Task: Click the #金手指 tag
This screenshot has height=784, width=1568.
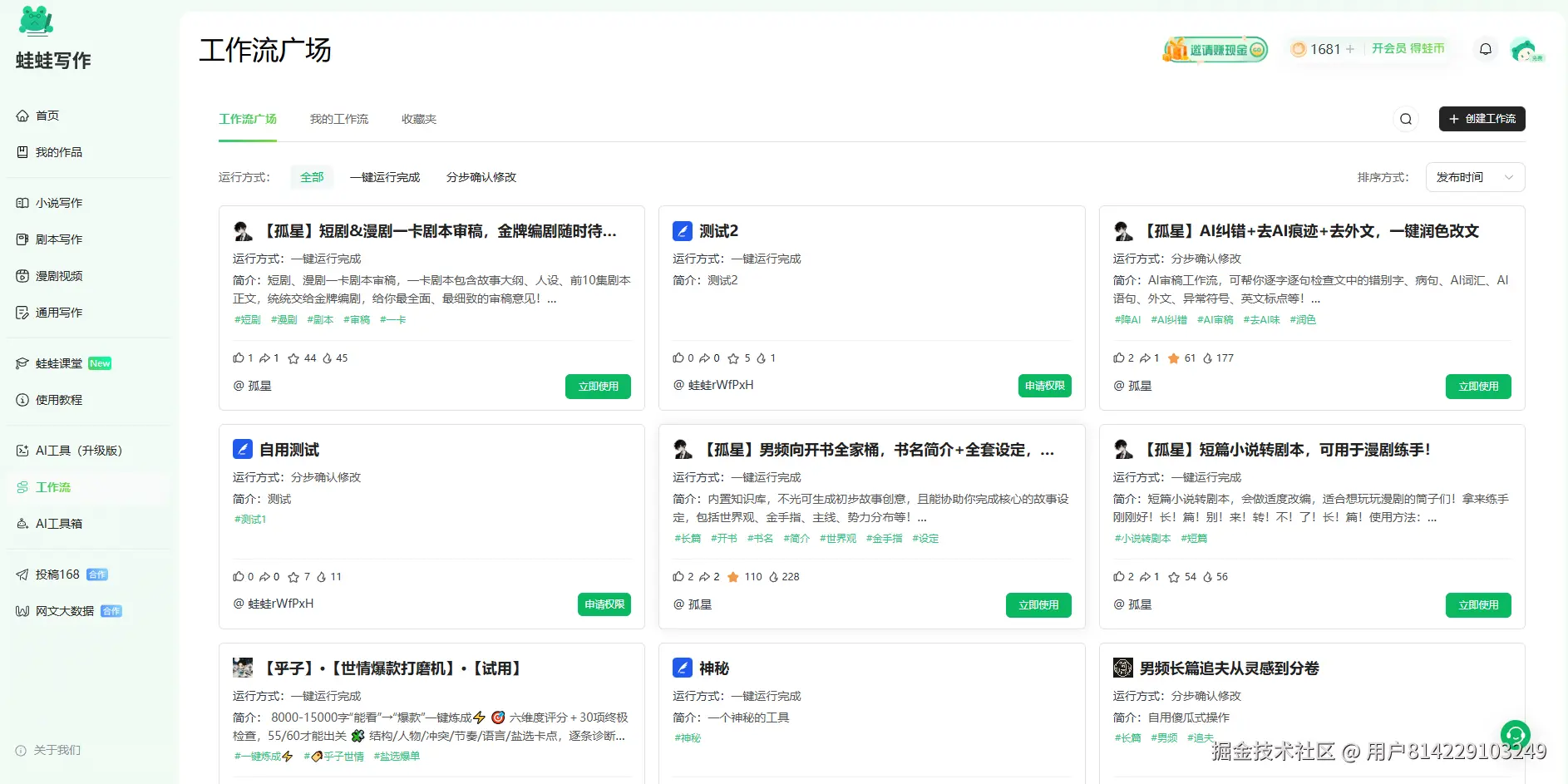Action: point(884,538)
